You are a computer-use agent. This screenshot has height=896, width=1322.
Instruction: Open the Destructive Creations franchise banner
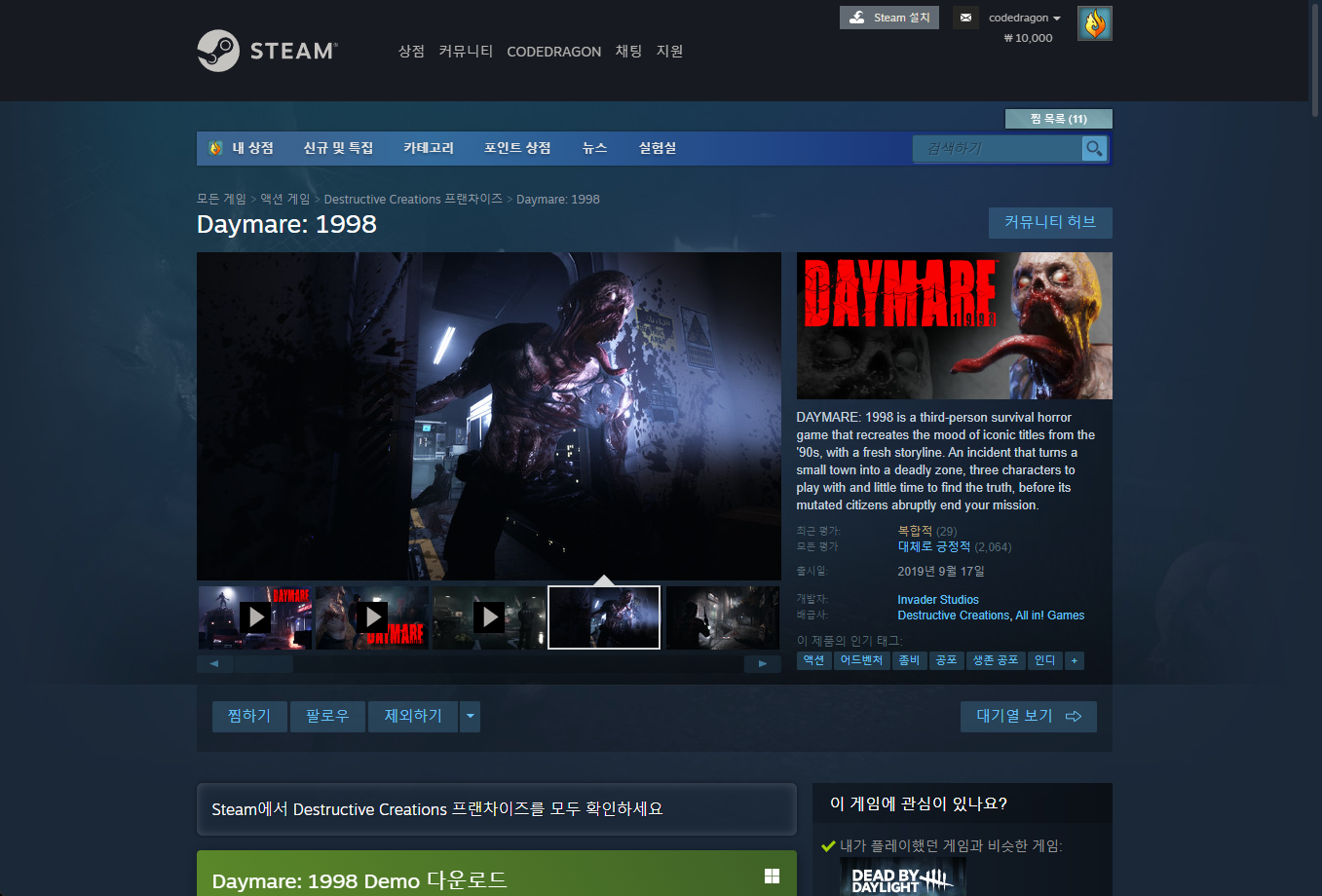497,809
